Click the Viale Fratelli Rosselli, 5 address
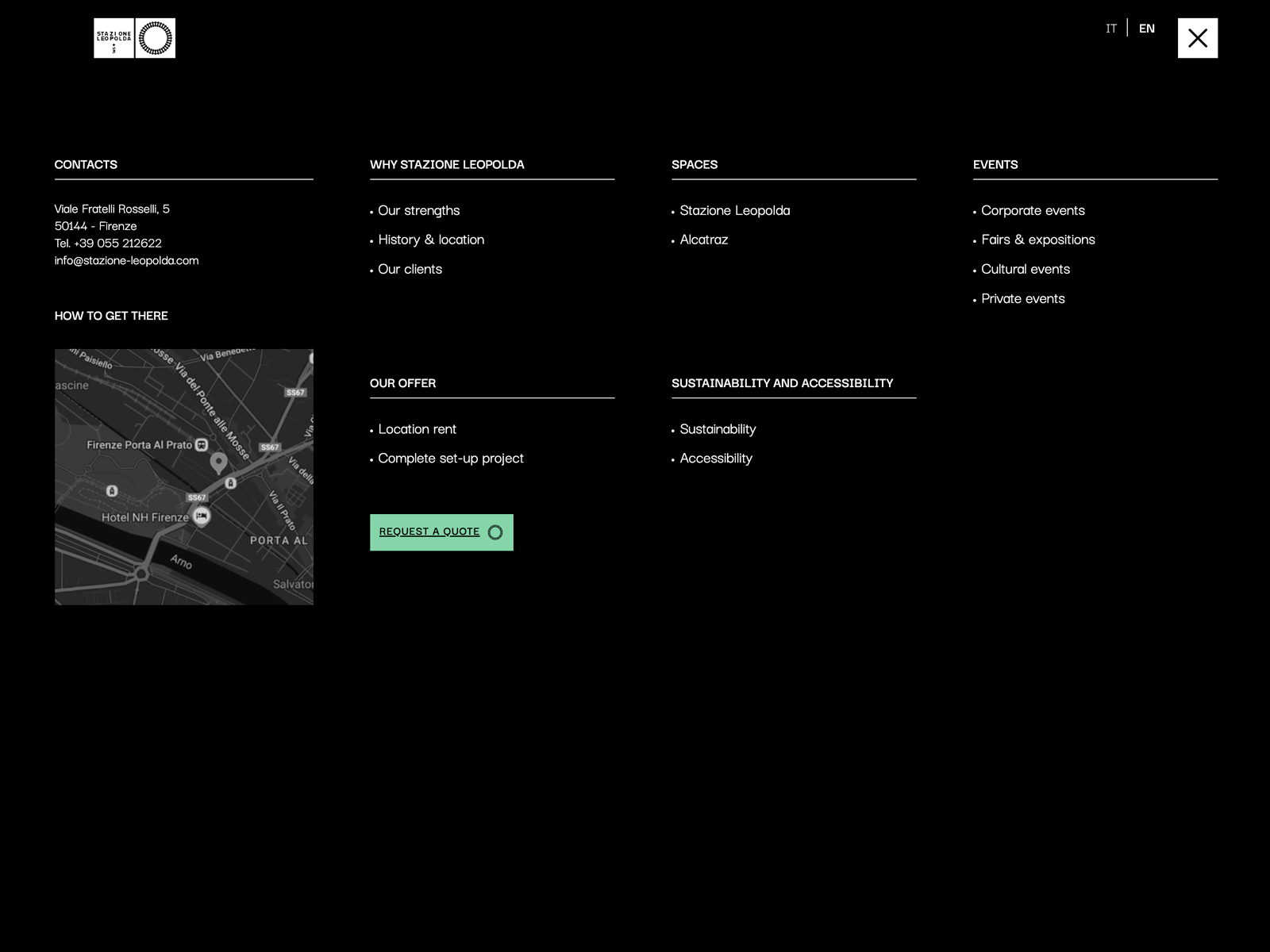Viewport: 1270px width, 952px height. (112, 209)
